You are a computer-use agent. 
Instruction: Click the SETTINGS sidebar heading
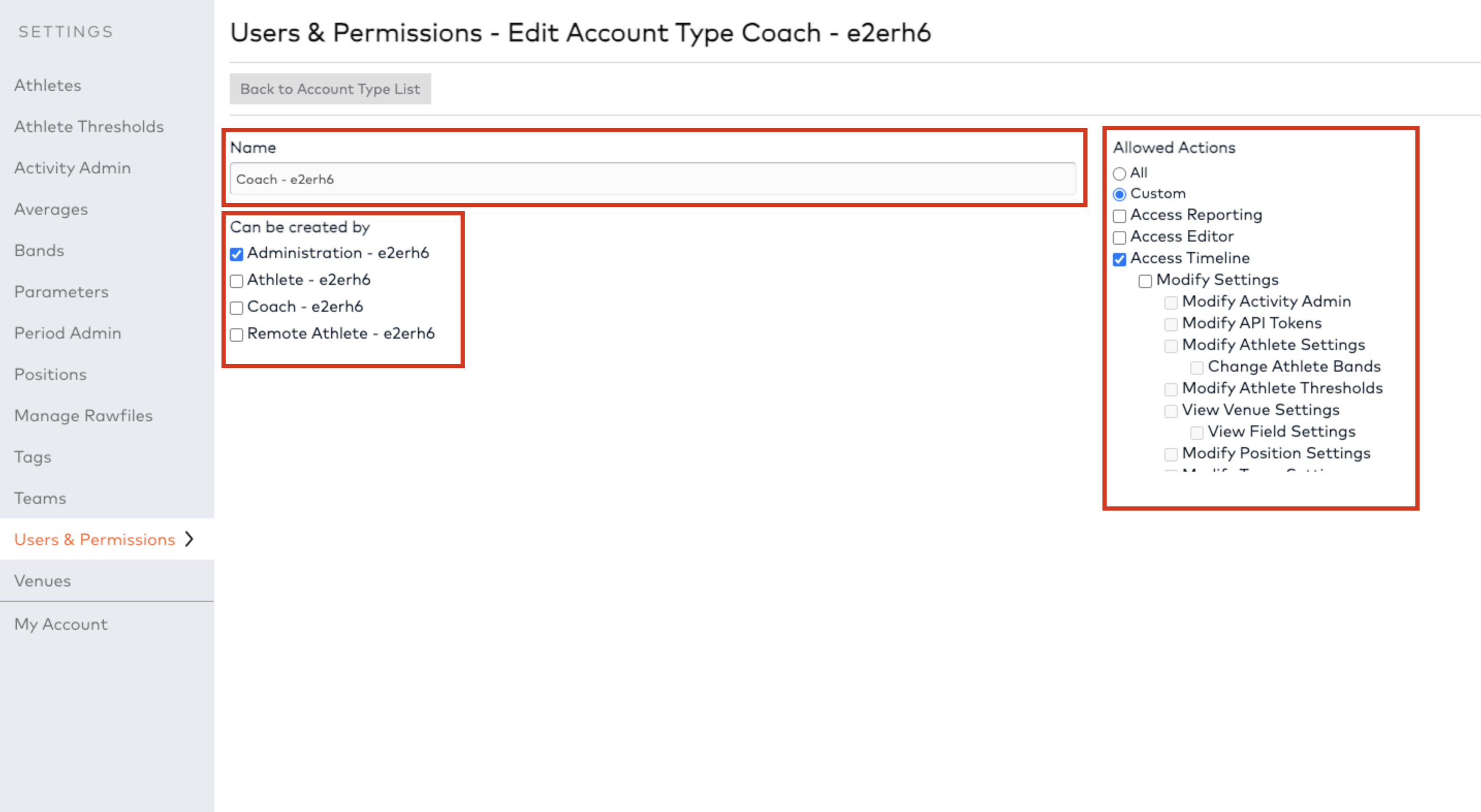(x=66, y=31)
